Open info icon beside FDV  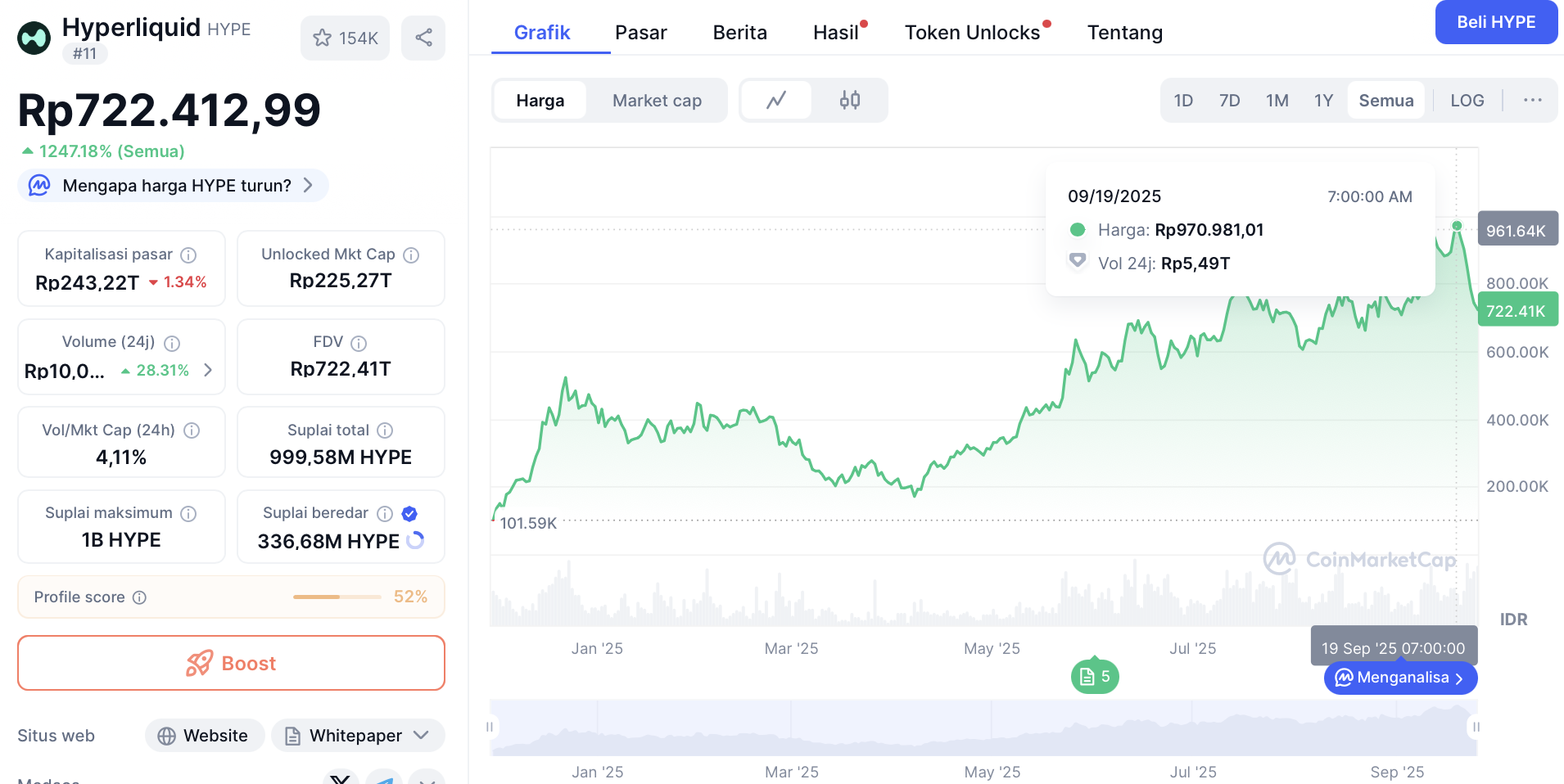click(x=359, y=343)
